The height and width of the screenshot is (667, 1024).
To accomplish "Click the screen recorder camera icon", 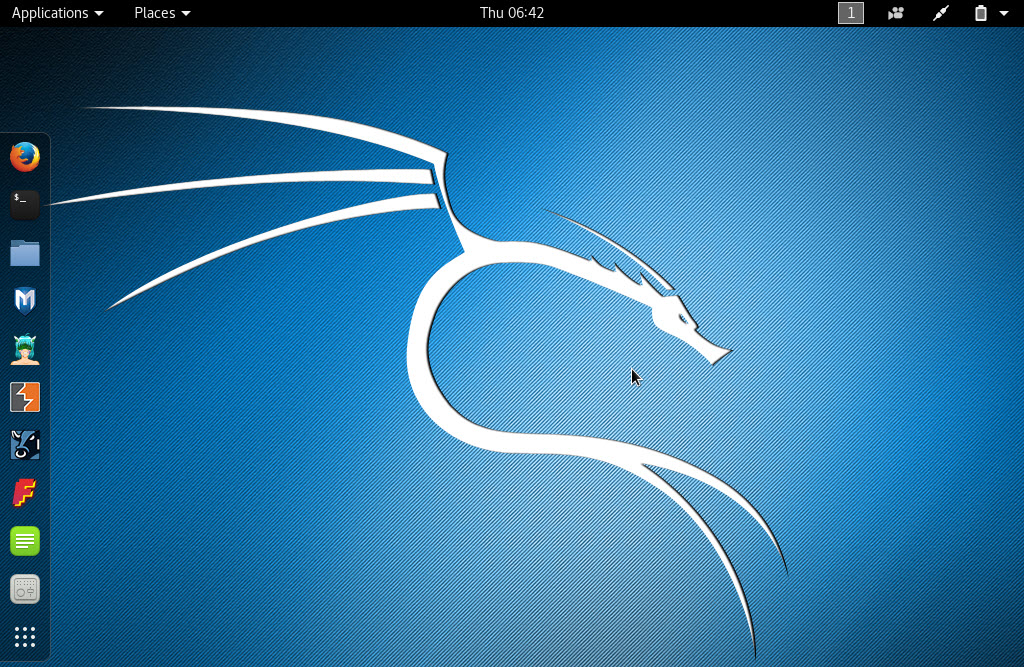I will coord(896,13).
